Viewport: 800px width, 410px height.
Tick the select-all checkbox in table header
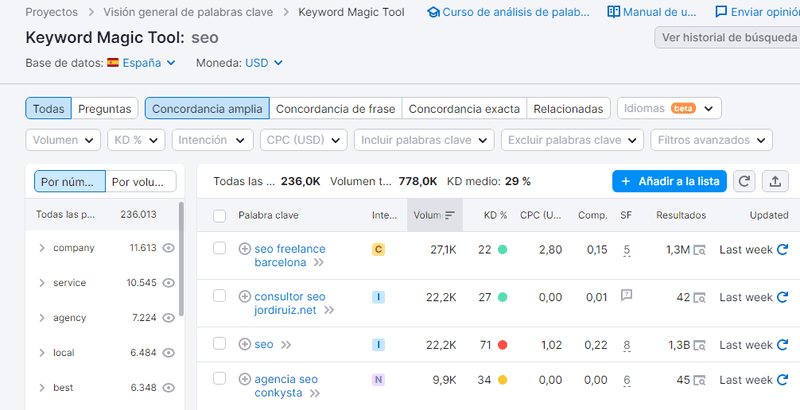click(x=219, y=216)
